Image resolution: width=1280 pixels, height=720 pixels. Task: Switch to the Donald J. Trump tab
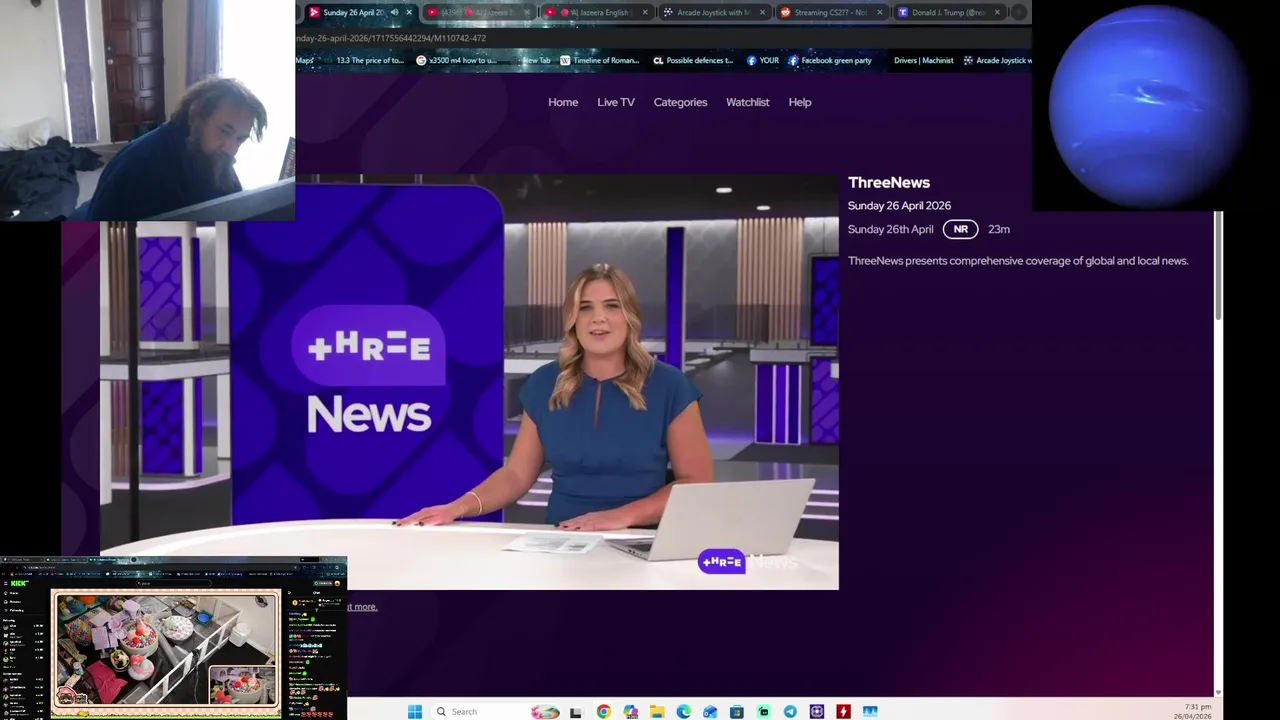click(949, 13)
